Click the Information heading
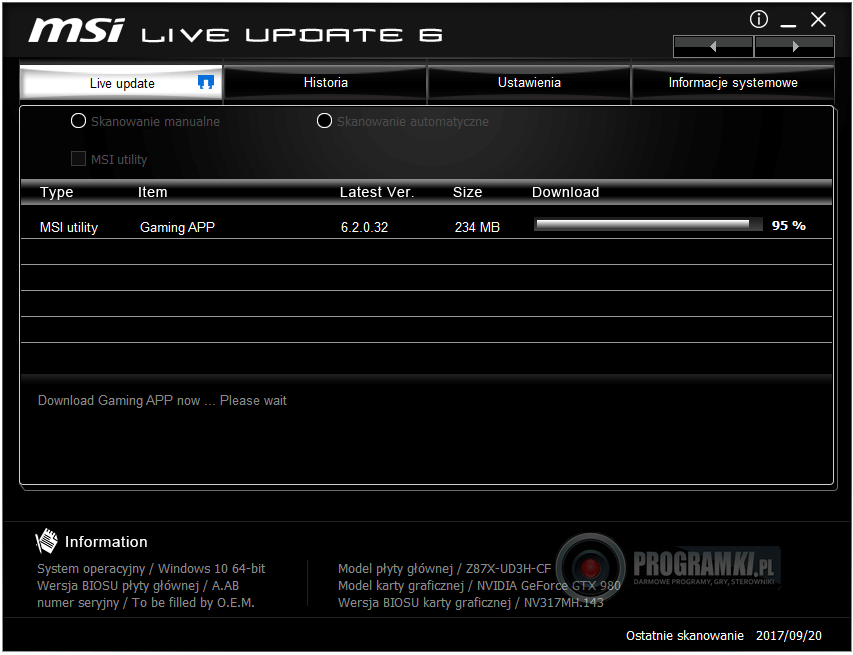This screenshot has height=655, width=853. 106,542
